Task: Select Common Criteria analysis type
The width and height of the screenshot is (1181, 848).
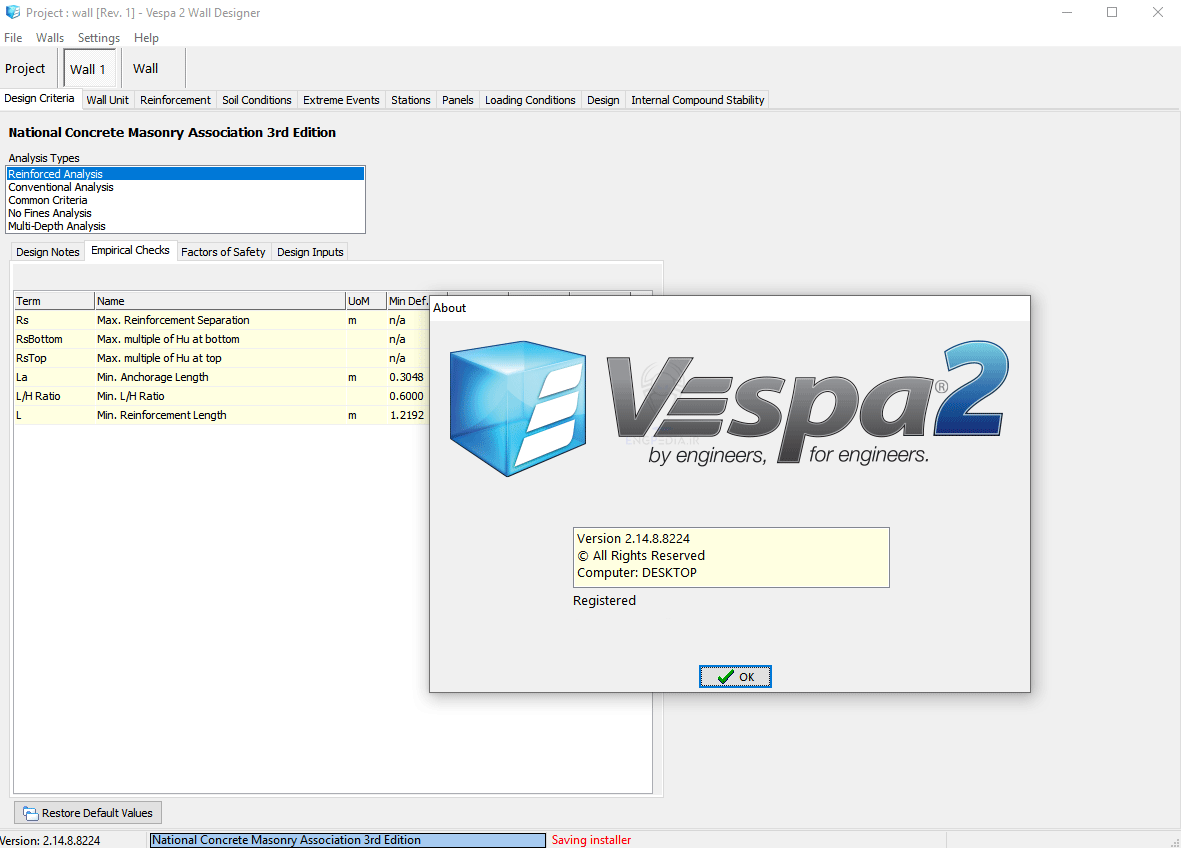Action: pos(185,200)
